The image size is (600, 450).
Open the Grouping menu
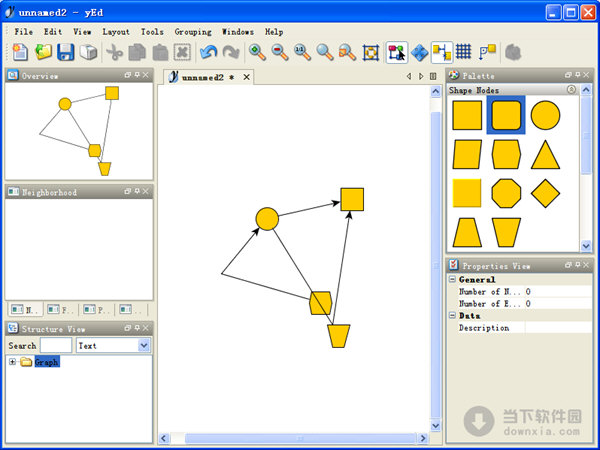click(193, 32)
